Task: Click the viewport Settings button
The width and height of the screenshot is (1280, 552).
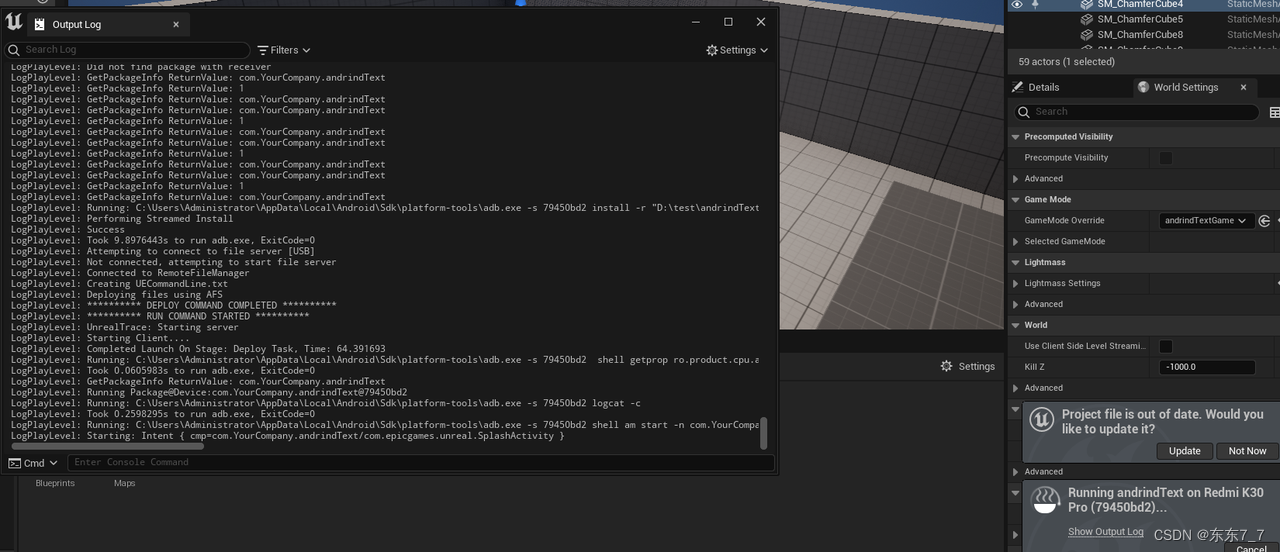Action: [967, 366]
